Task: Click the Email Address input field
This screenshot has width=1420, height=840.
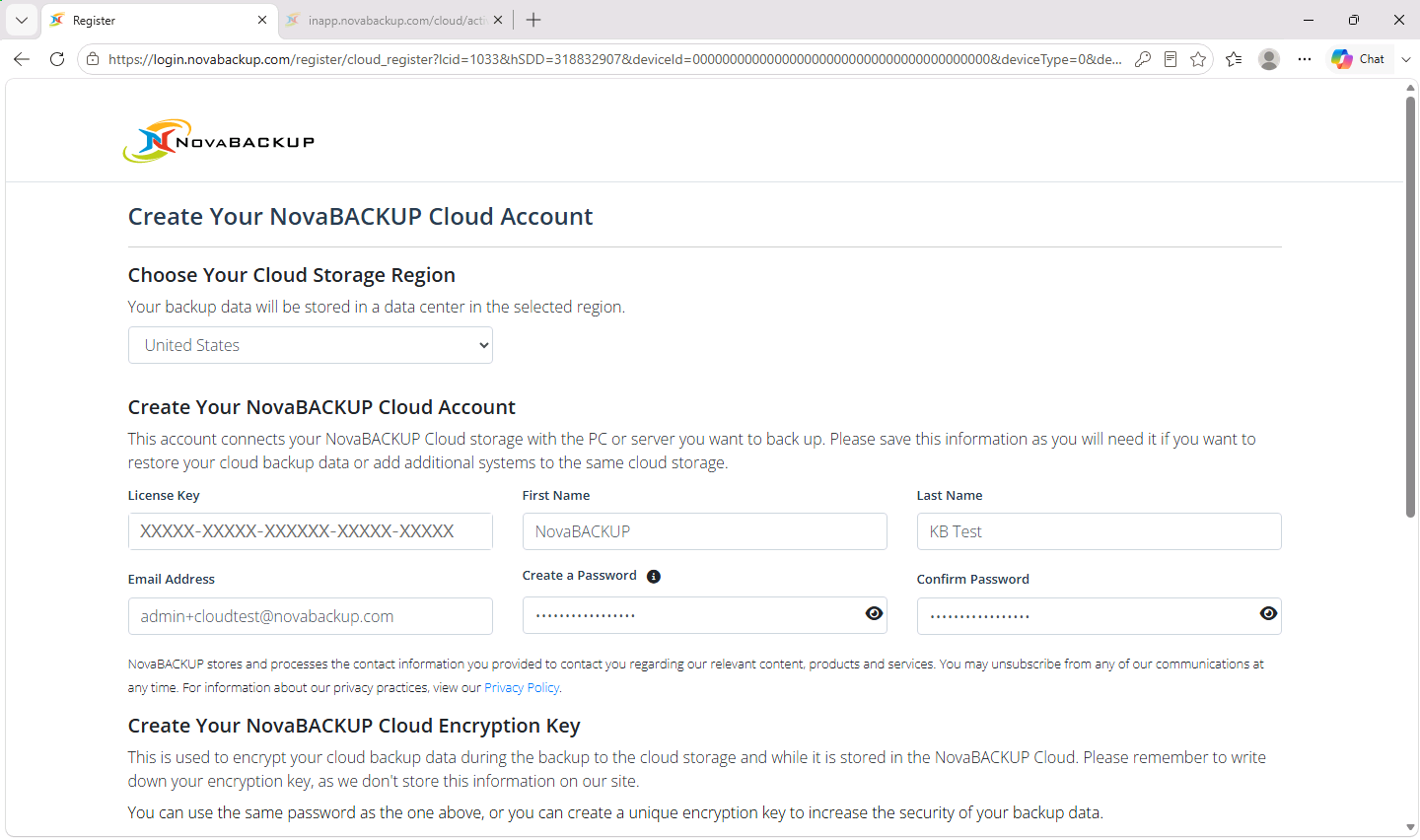Action: pos(311,616)
